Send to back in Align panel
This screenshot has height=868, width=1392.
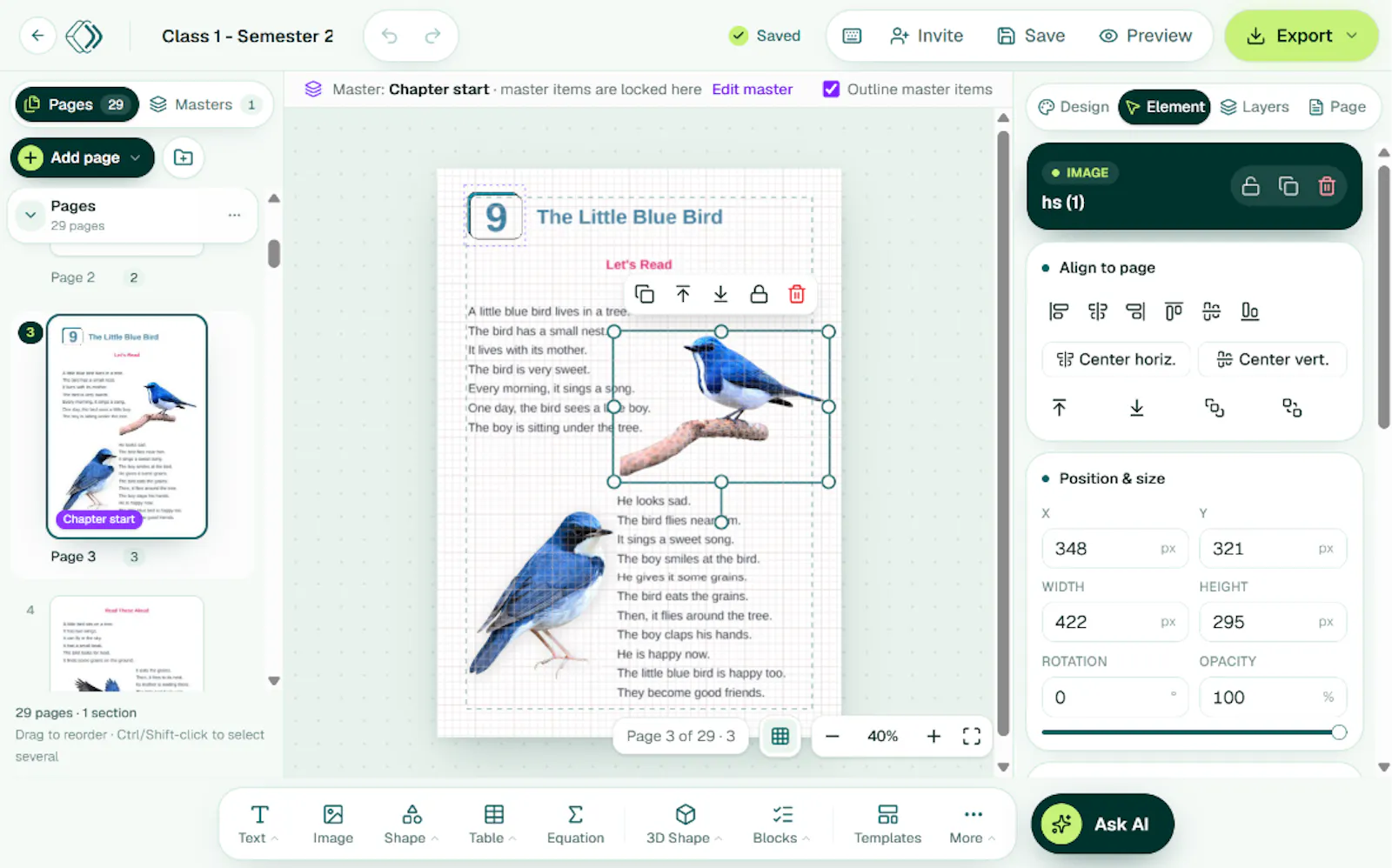coord(1136,408)
